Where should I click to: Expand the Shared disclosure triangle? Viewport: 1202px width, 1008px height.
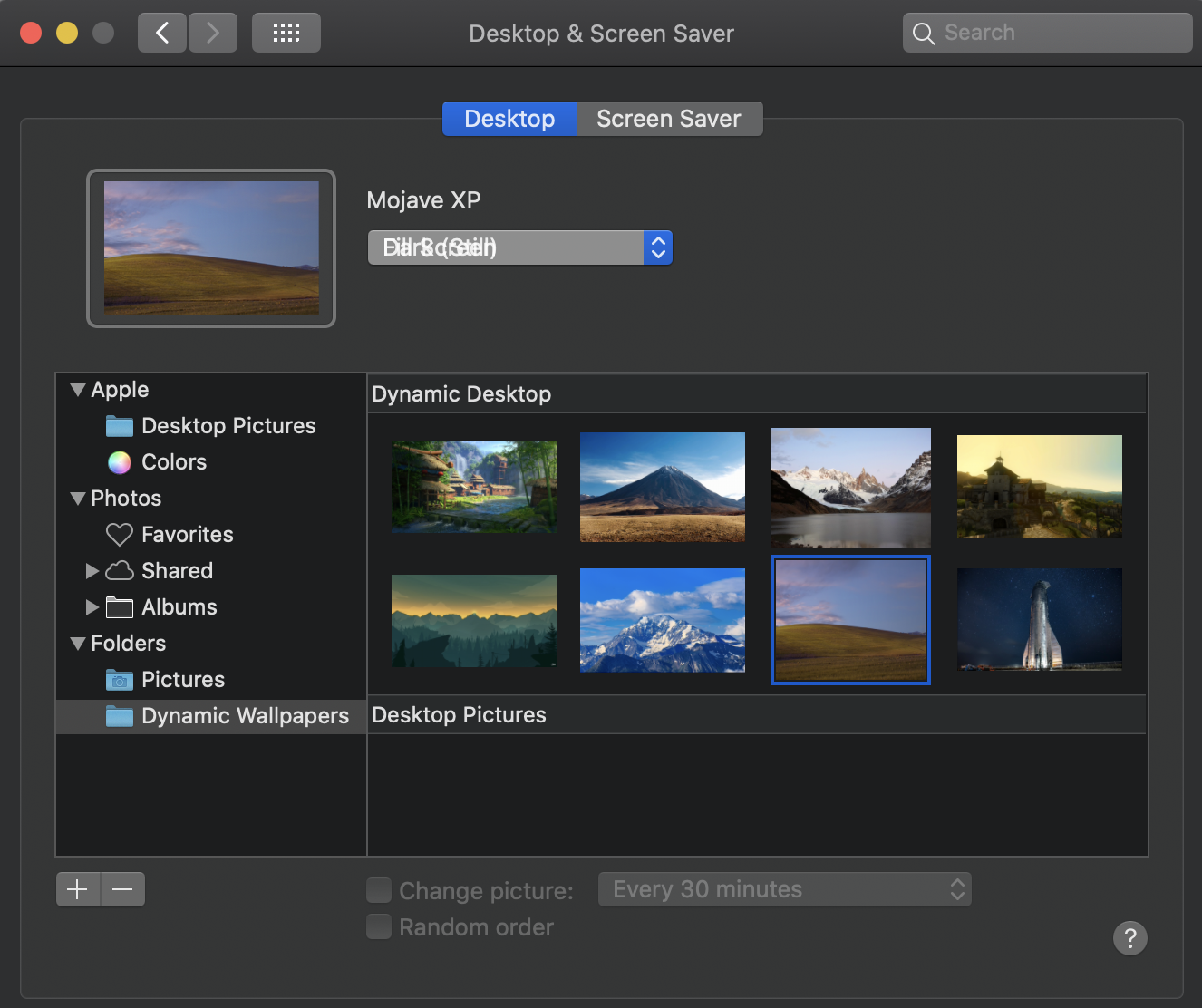pyautogui.click(x=92, y=571)
